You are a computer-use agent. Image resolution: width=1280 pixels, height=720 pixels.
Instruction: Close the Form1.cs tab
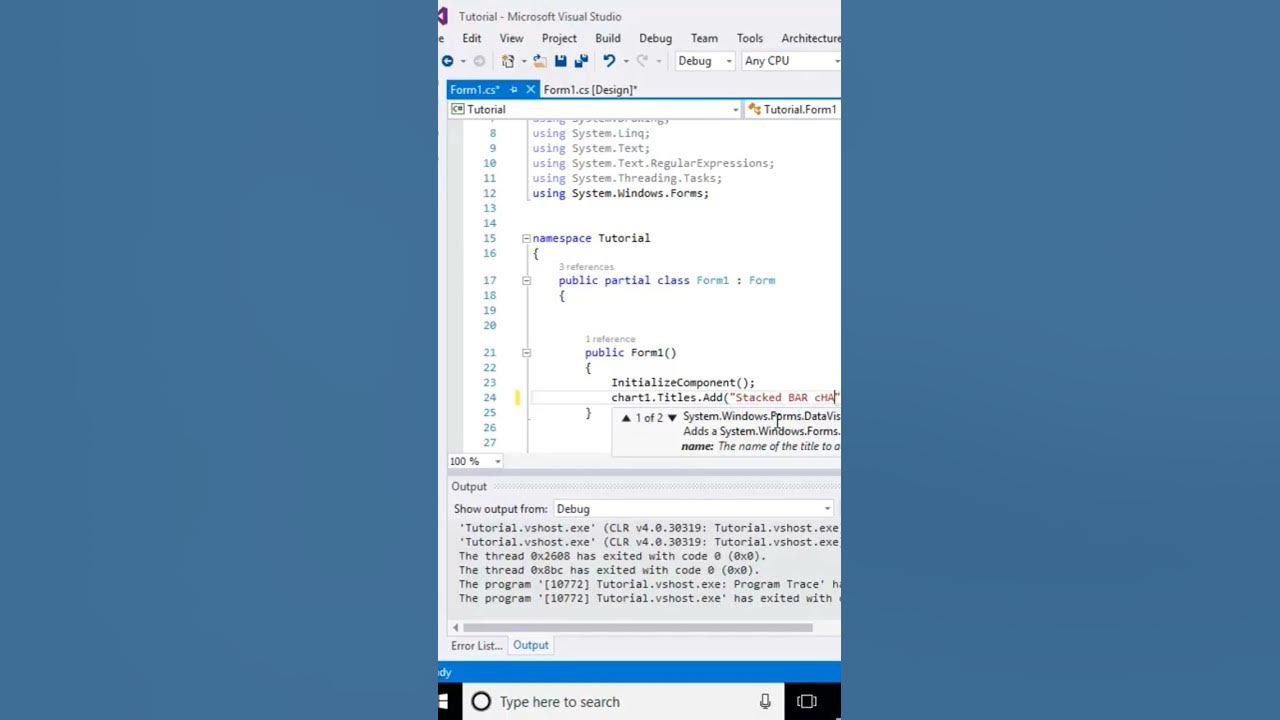[x=531, y=90]
